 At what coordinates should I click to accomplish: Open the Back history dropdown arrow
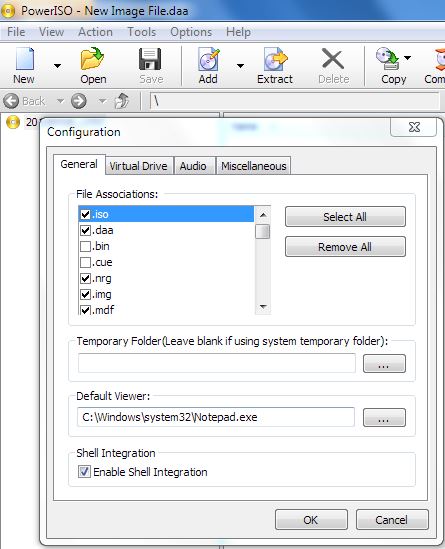pos(60,101)
